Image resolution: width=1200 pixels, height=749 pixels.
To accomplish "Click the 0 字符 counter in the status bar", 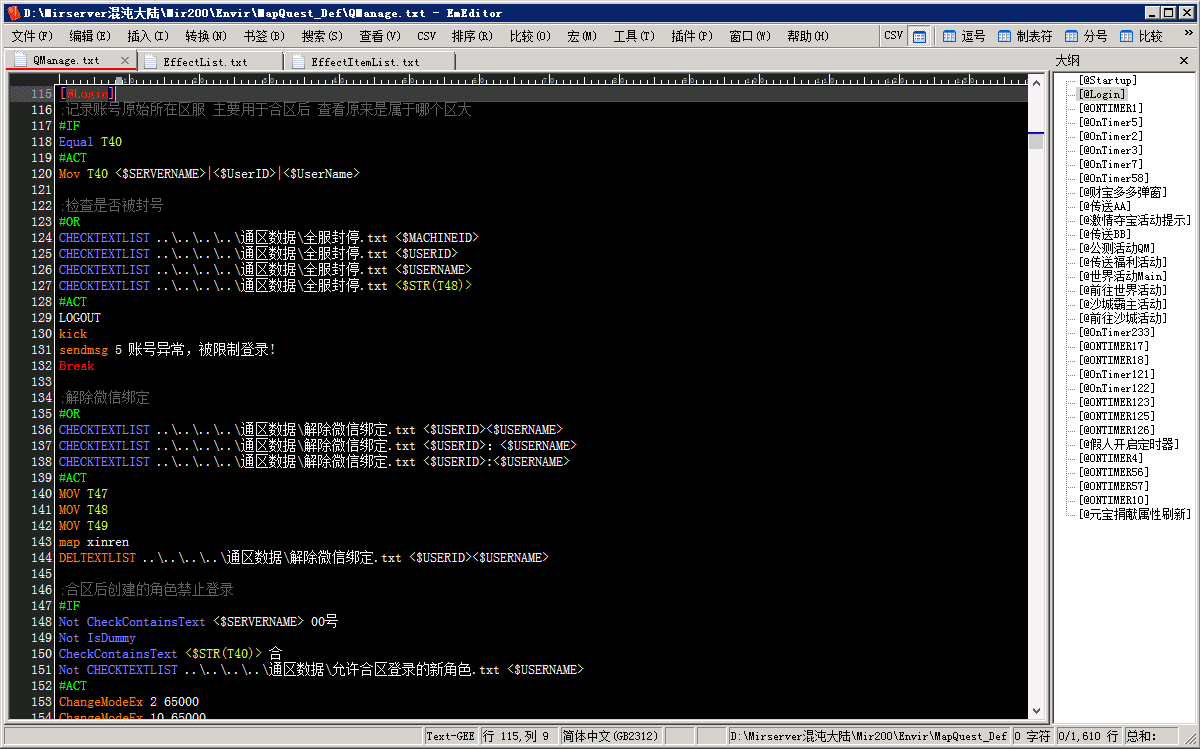I will [x=1030, y=735].
